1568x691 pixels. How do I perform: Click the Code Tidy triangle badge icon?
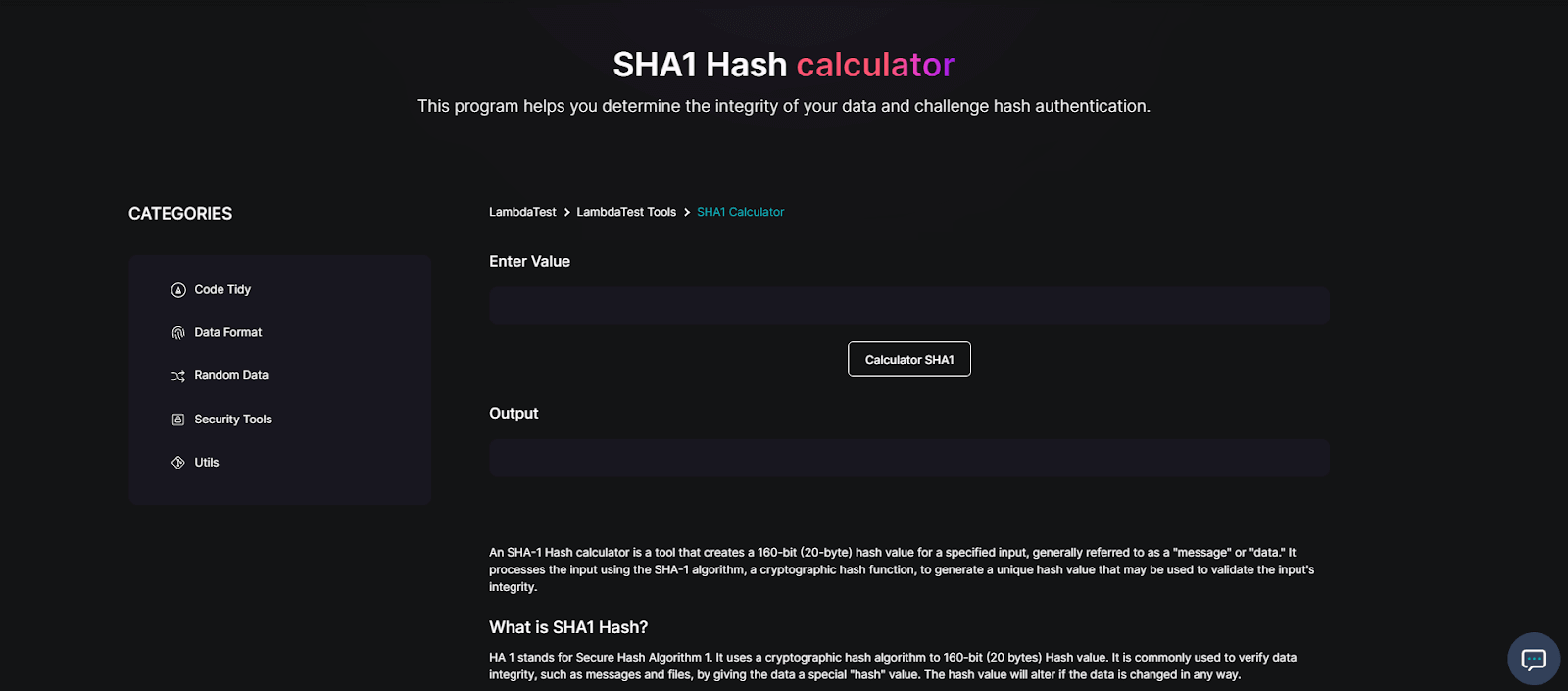pyautogui.click(x=177, y=289)
